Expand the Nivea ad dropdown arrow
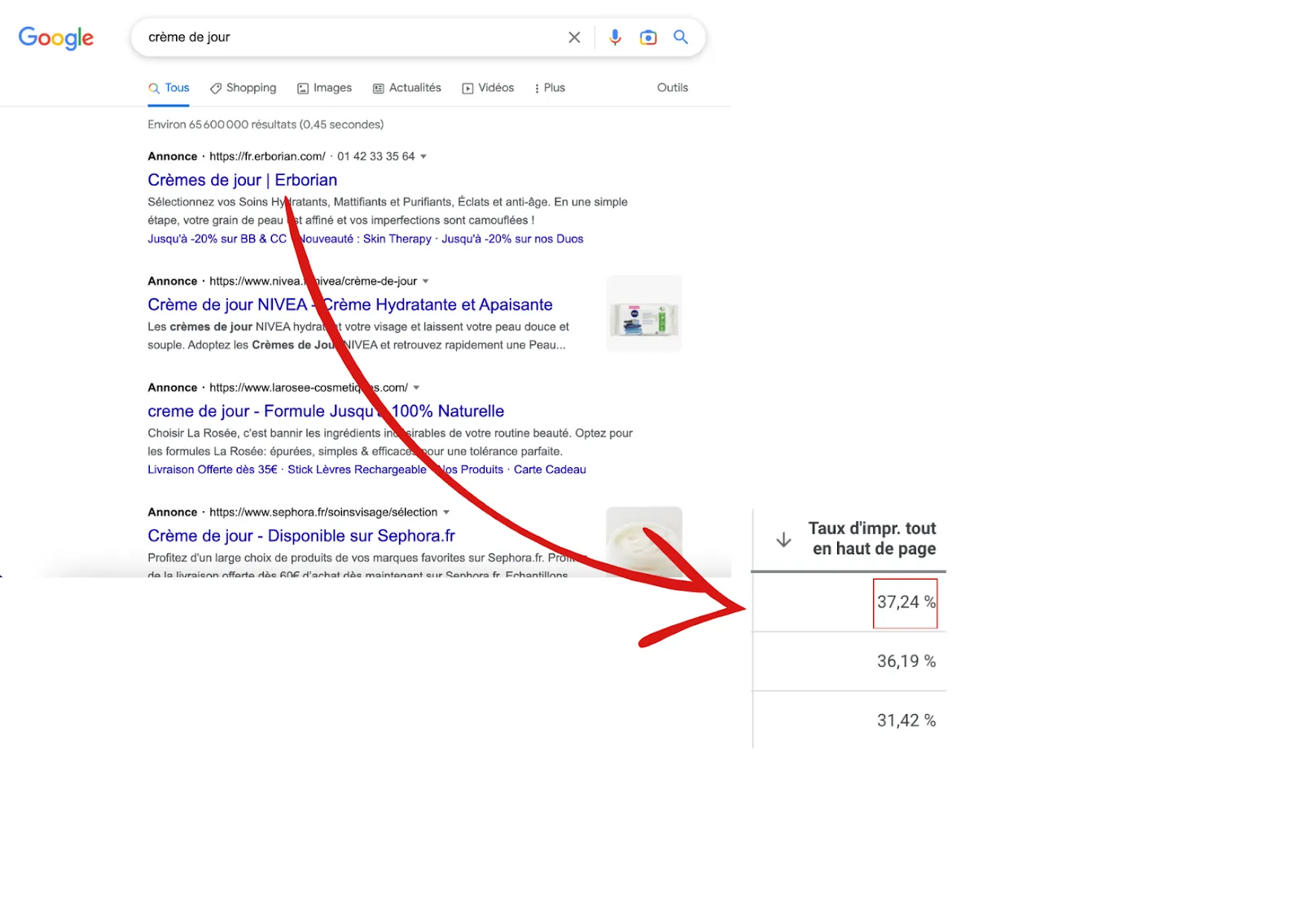Viewport: 1303px width, 924px height. coord(425,281)
